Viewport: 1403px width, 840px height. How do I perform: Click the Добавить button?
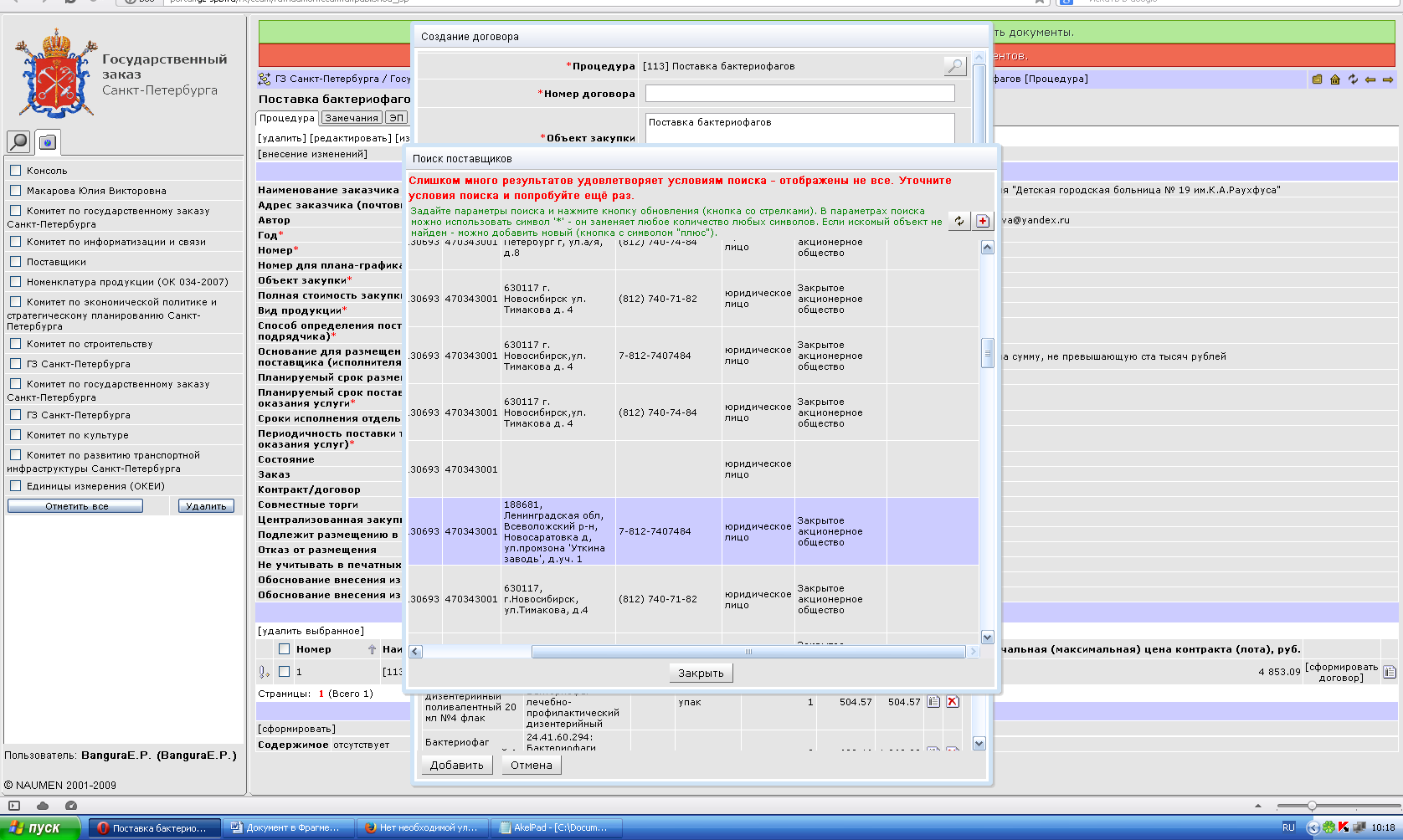[456, 765]
